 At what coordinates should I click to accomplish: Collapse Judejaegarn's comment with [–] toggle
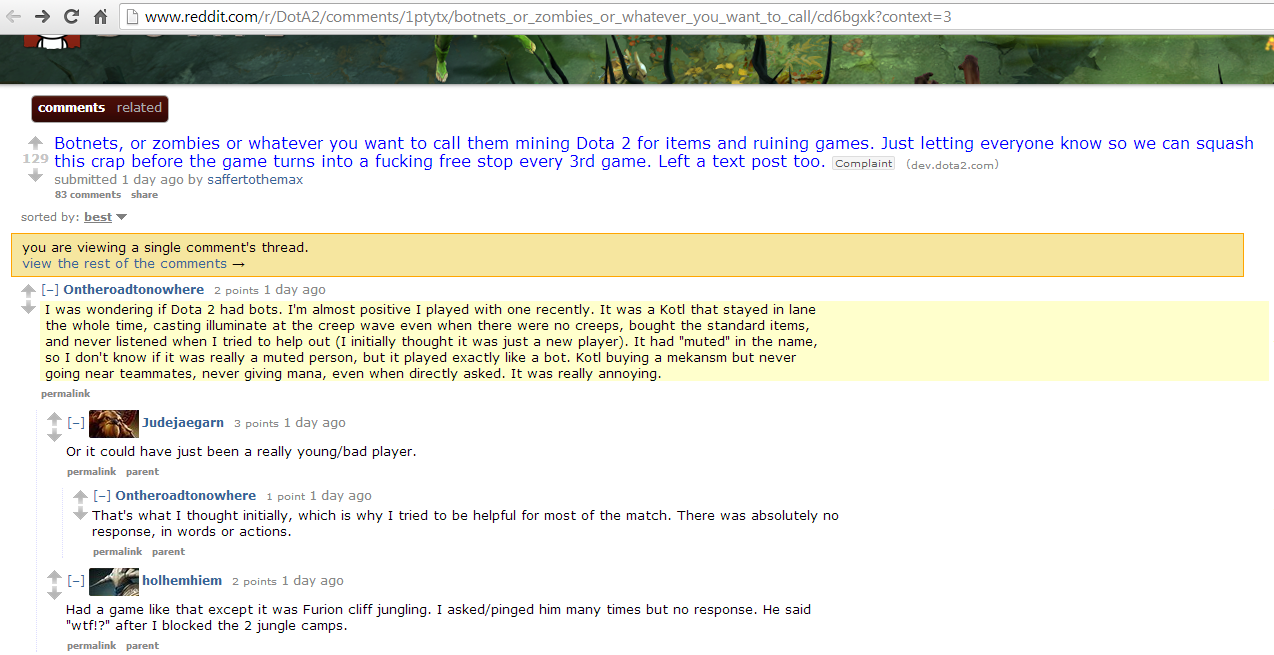point(76,423)
